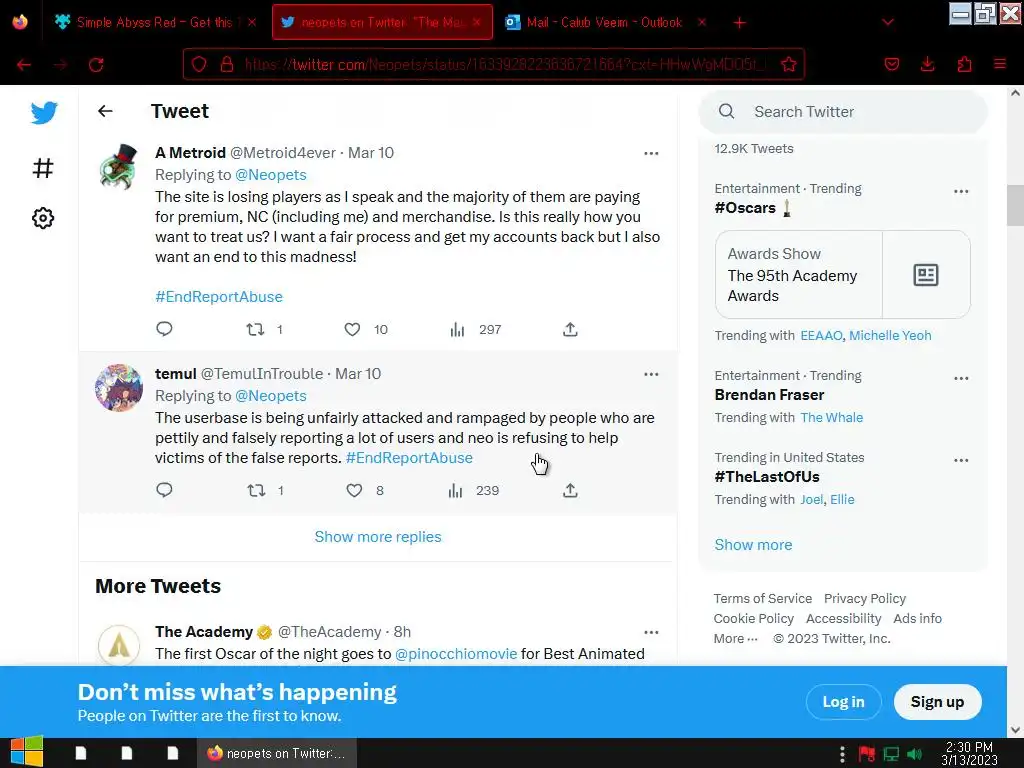Open the Explore hashtag icon
The image size is (1024, 768).
coord(43,168)
